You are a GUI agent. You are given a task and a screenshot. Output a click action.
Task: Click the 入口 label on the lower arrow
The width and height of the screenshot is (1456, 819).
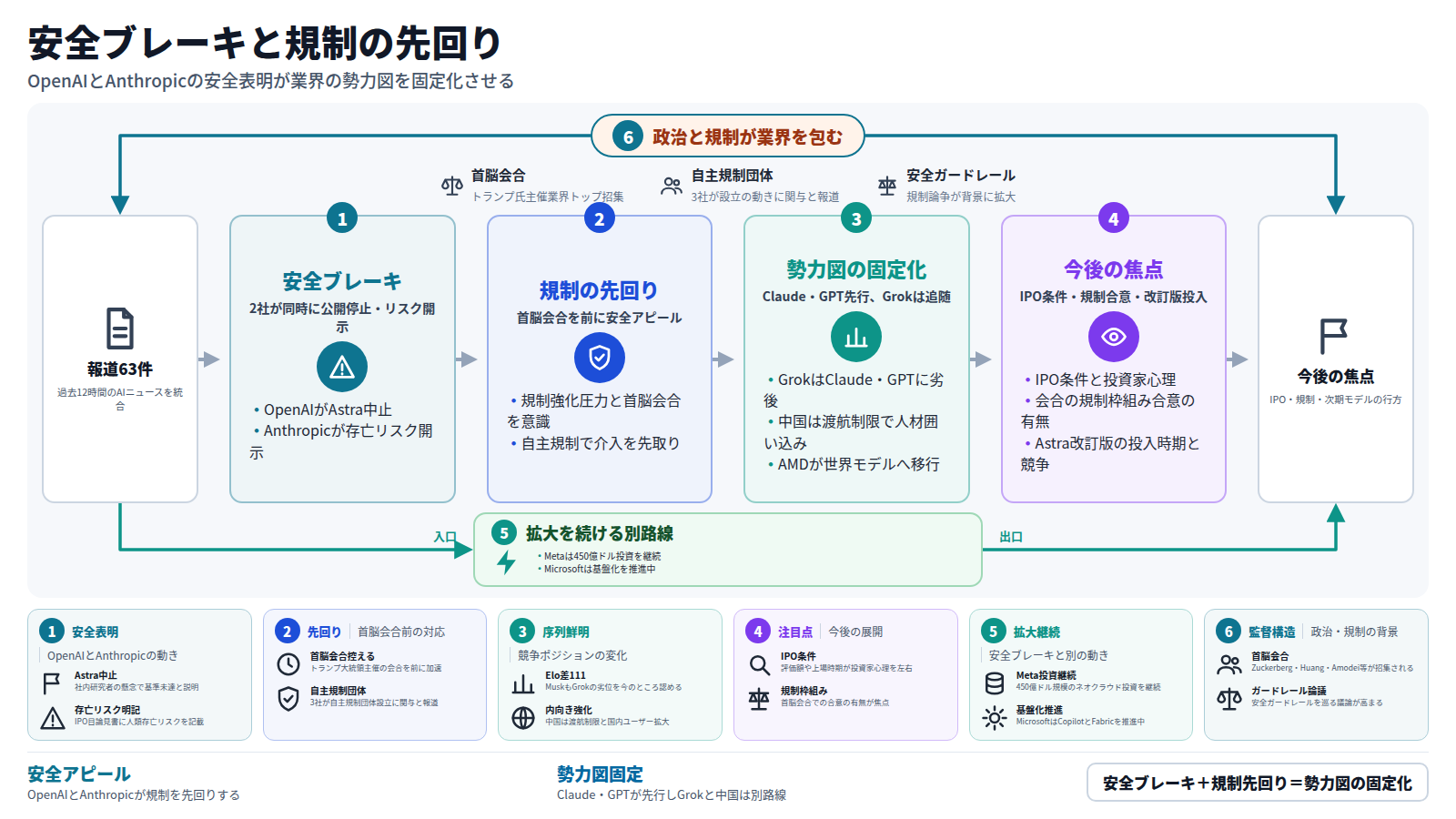pos(445,537)
